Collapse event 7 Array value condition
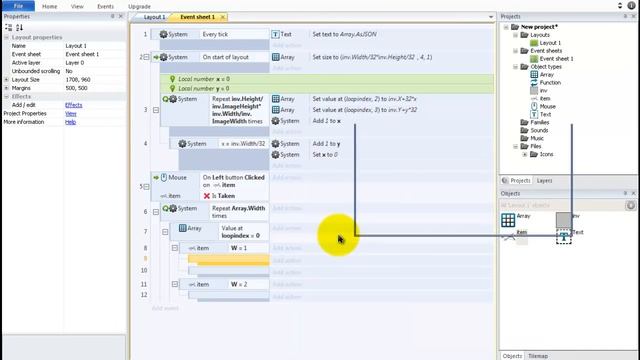The width and height of the screenshot is (640, 360). click(x=165, y=232)
